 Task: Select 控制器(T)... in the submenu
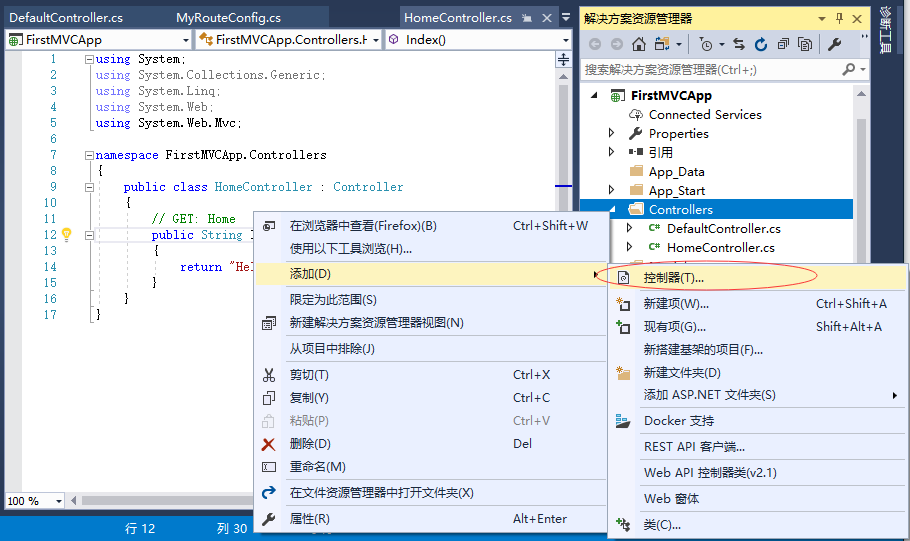point(673,276)
